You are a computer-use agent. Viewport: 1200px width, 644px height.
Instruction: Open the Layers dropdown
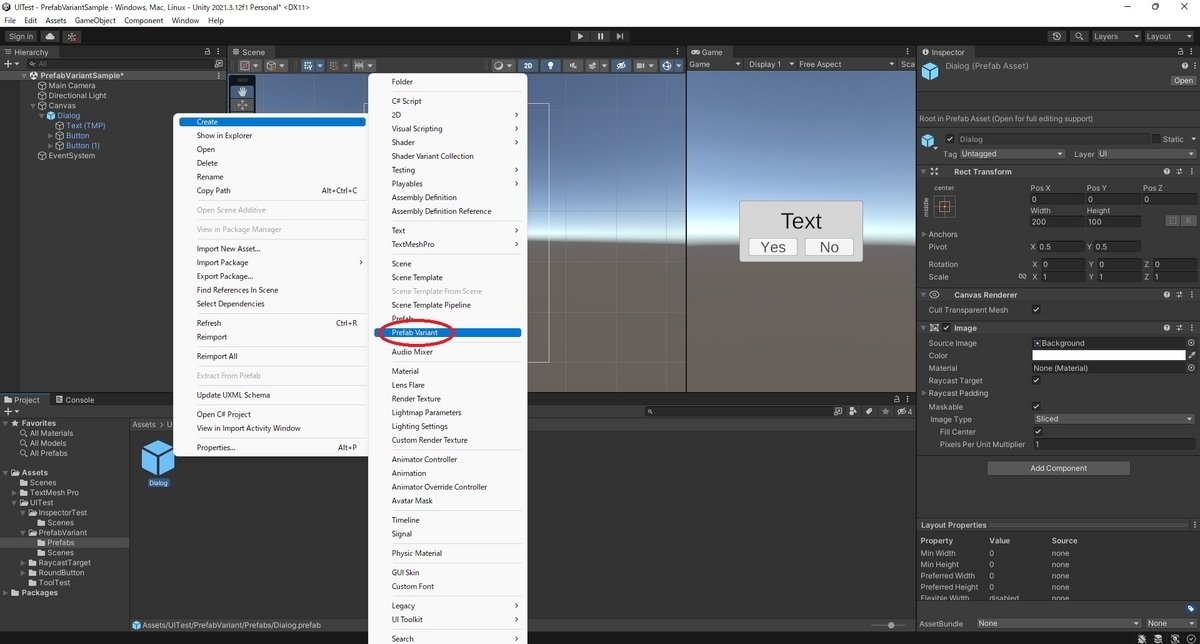1114,36
